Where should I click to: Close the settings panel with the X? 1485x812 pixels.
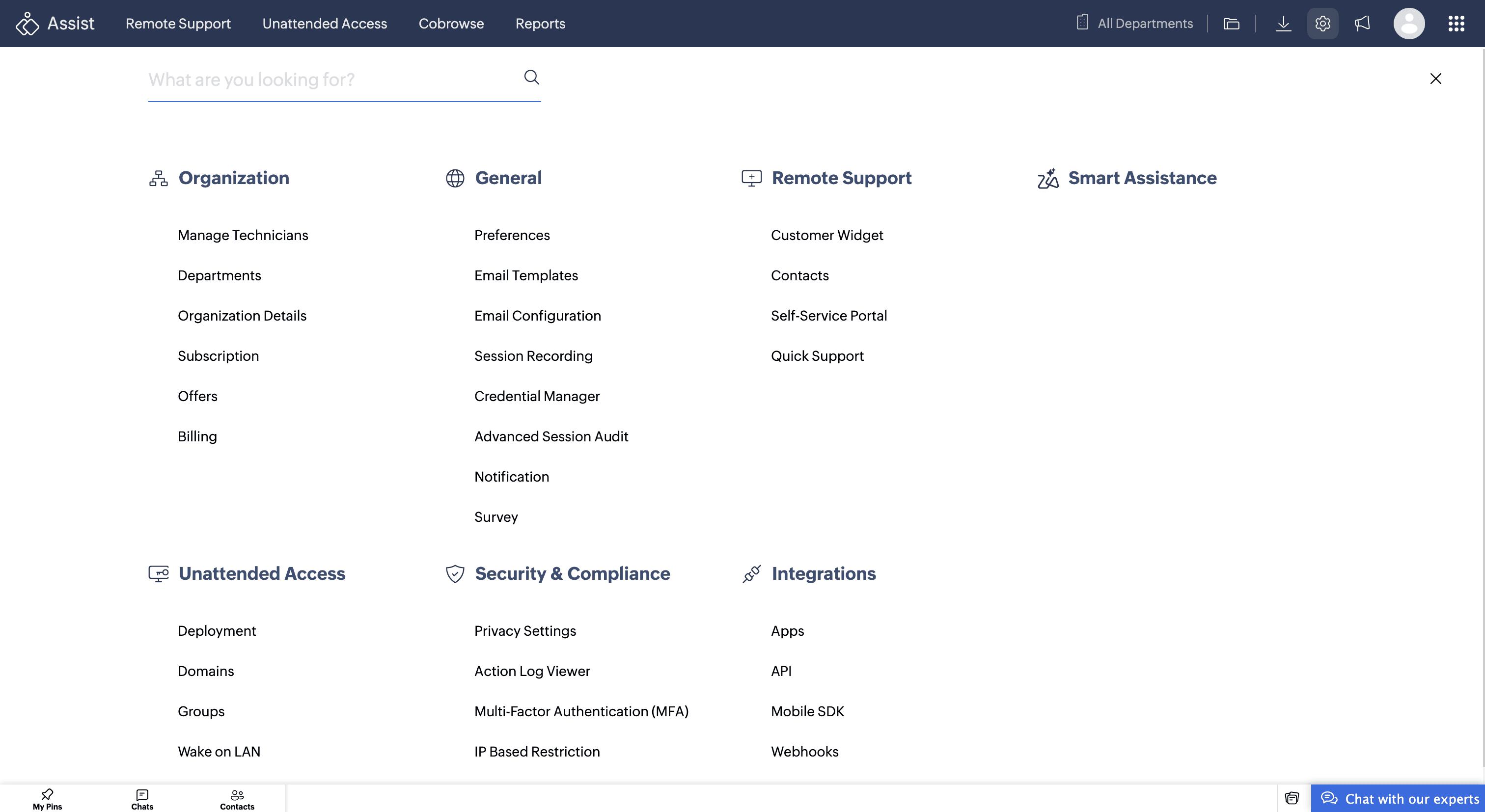click(x=1435, y=79)
